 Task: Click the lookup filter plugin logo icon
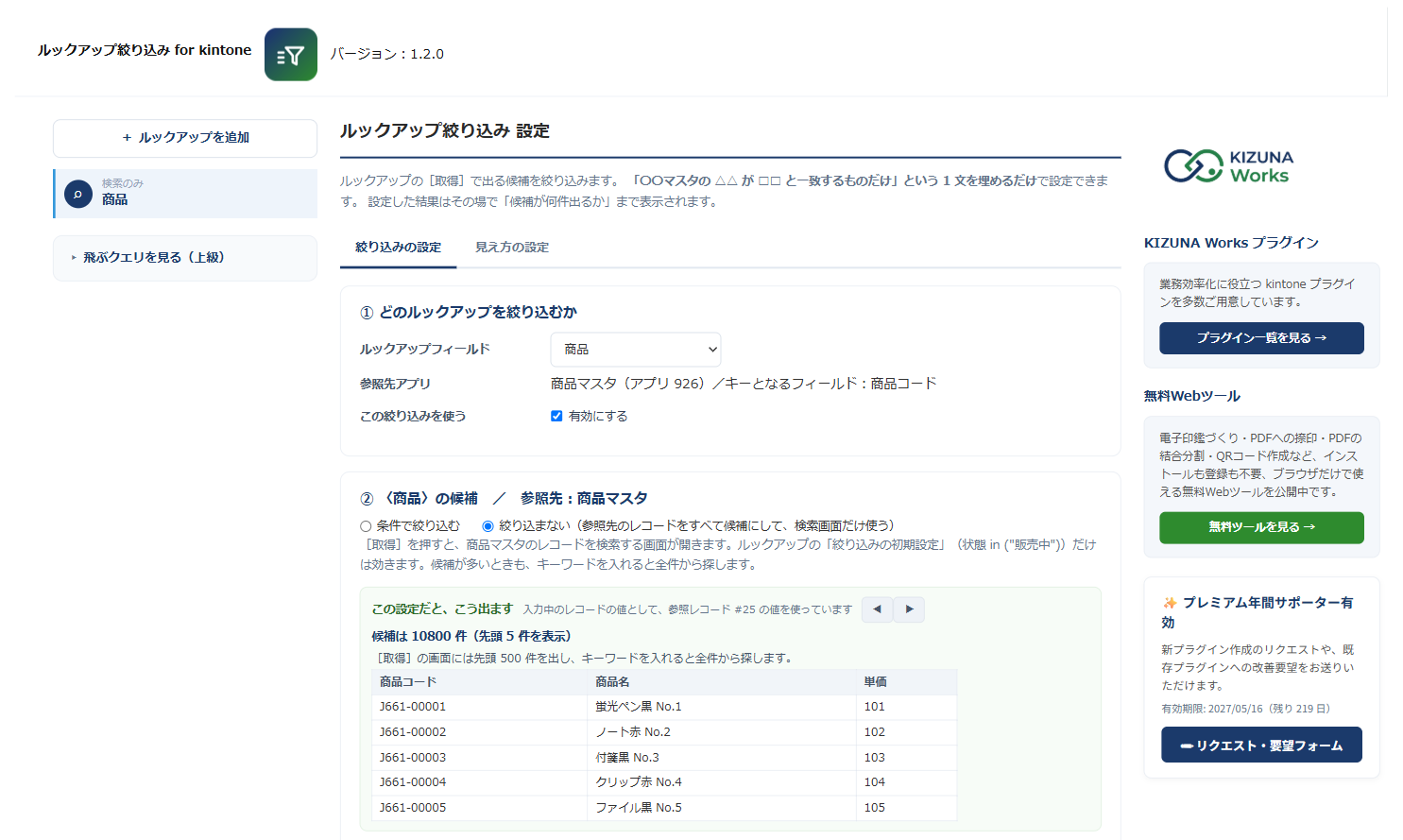point(291,54)
